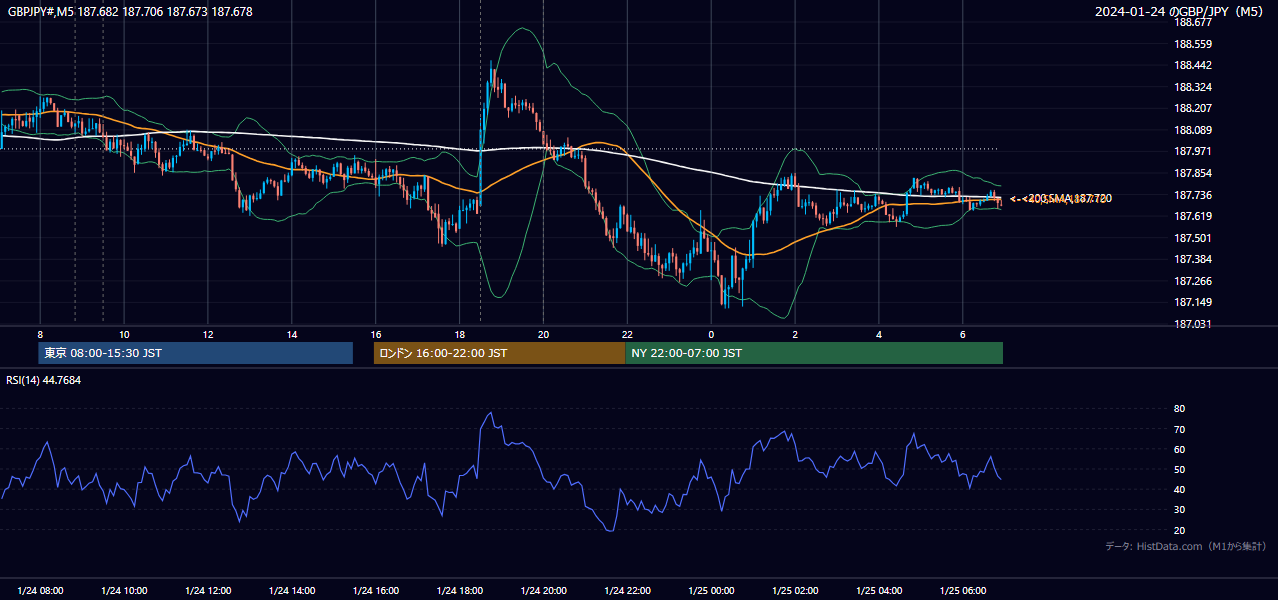Click the 1/25 00:00 time axis label
Screen dimensions: 1278x600
(712, 591)
